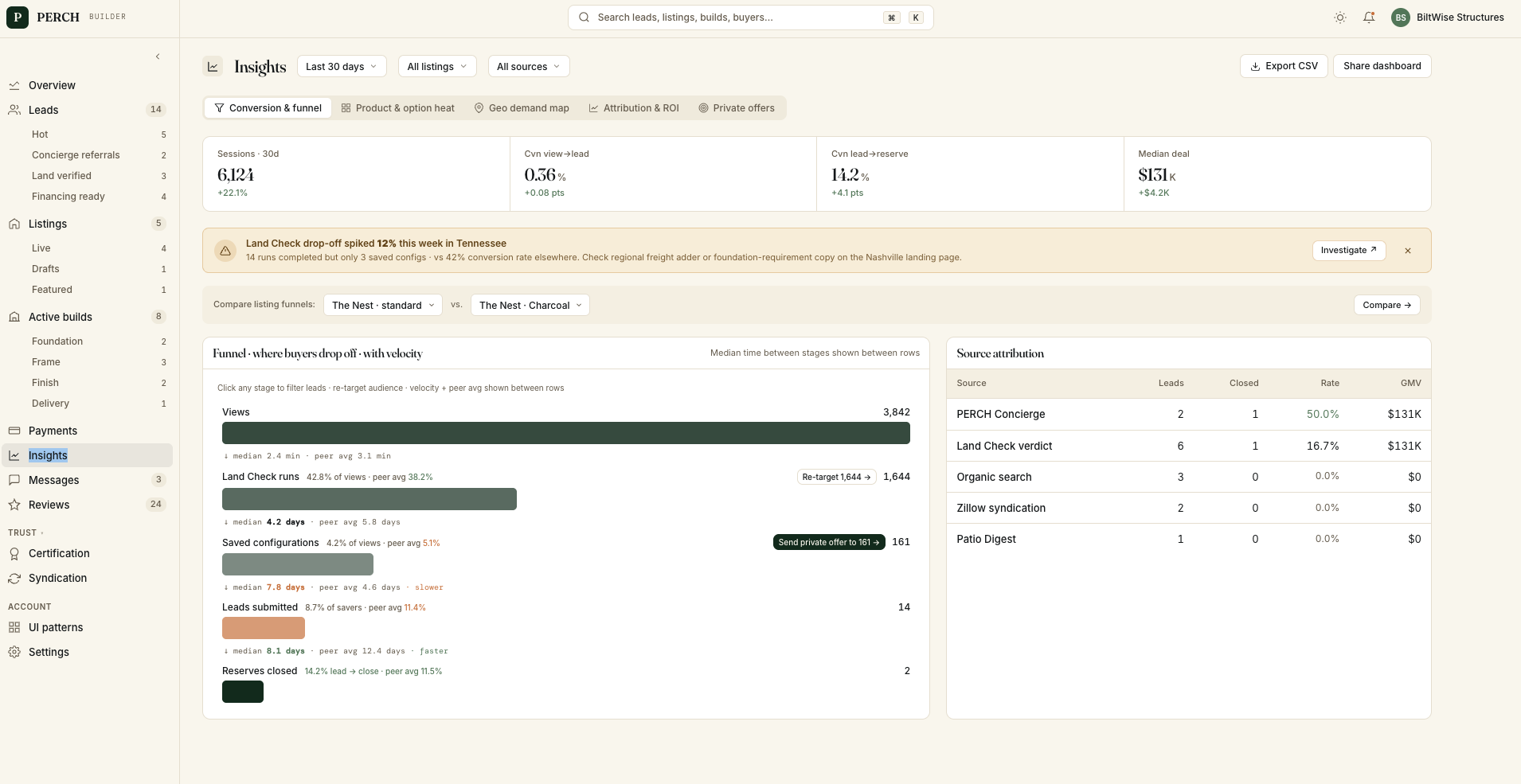Click the Insights chart icon beside the title
The height and width of the screenshot is (784, 1521).
pos(213,67)
